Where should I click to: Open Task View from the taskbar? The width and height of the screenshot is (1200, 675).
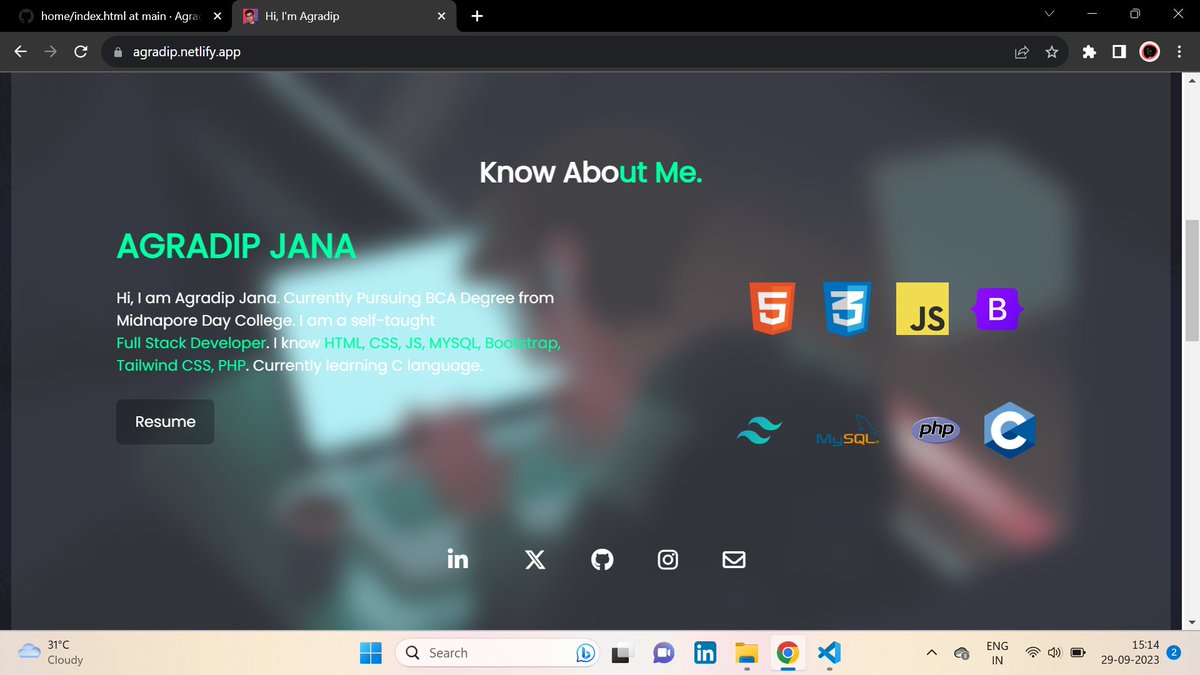tap(620, 653)
